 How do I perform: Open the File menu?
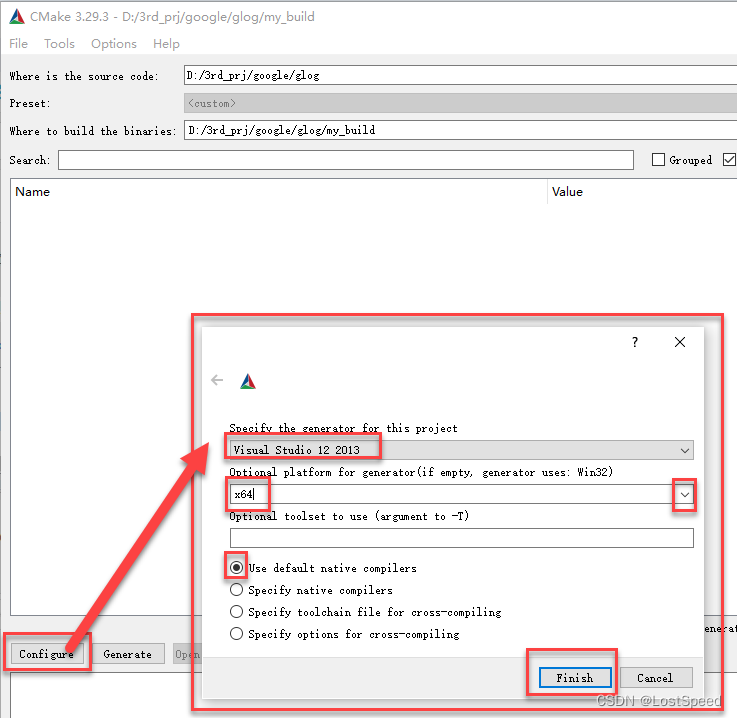click(x=18, y=44)
